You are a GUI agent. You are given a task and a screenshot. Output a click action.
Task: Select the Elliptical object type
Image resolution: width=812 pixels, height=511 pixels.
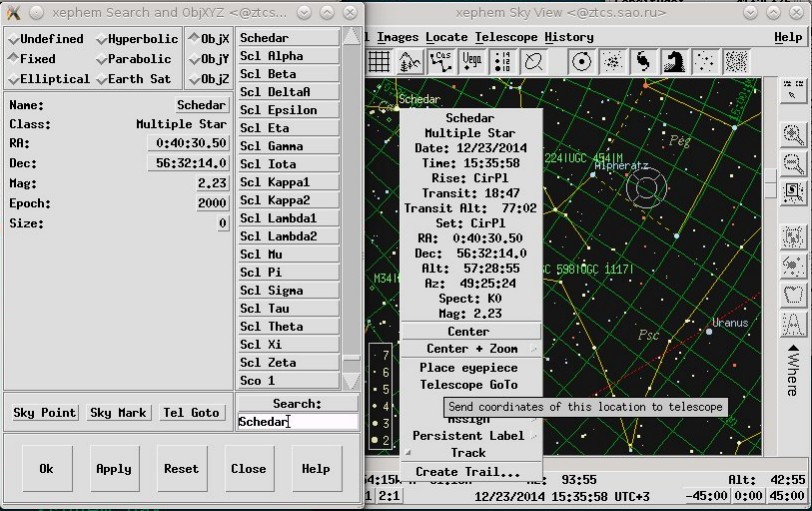point(49,79)
